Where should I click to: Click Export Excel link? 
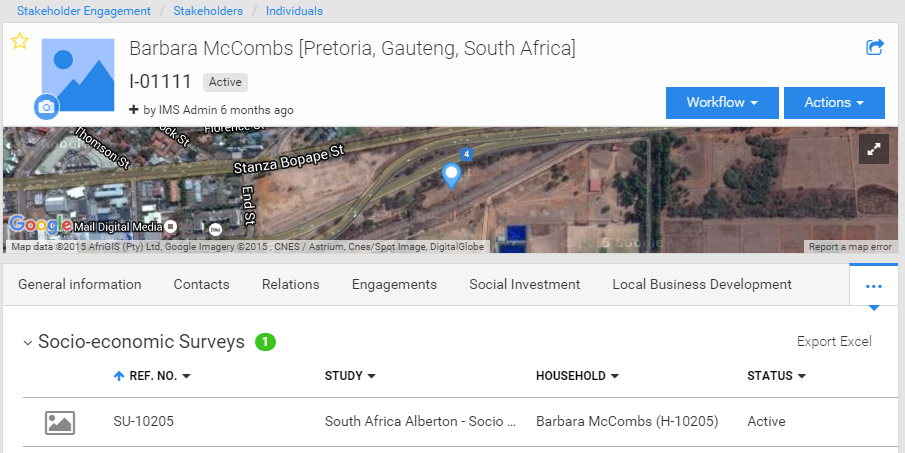coord(834,342)
